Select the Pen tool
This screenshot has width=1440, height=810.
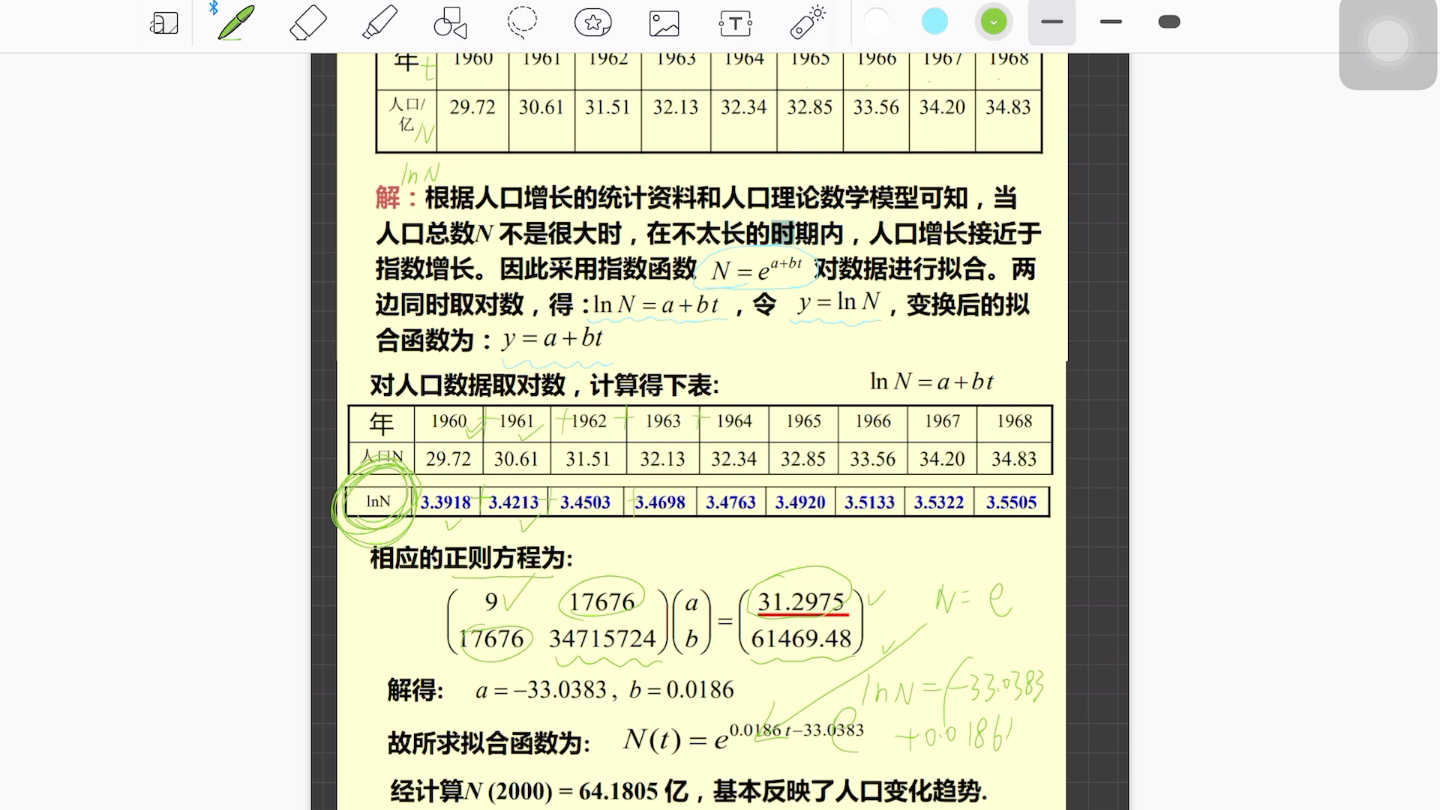236,22
